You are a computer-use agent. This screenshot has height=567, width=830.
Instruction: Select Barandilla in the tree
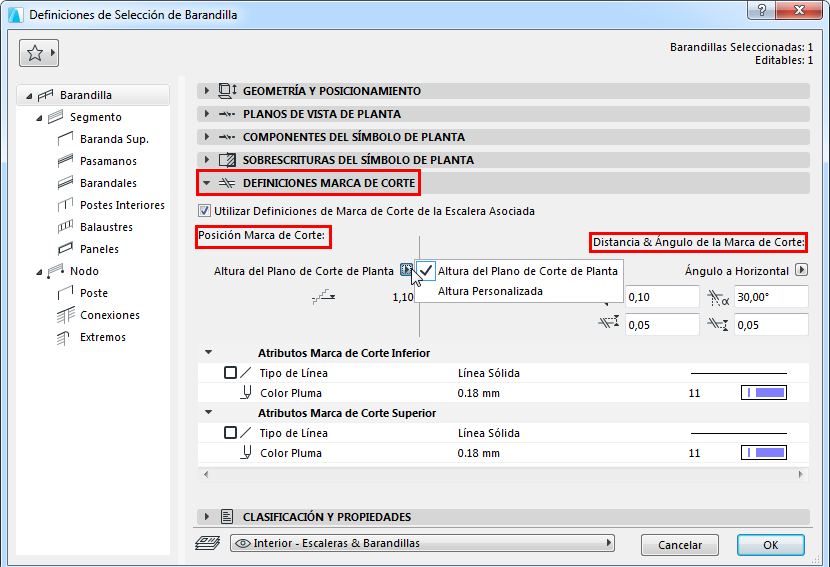pyautogui.click(x=93, y=95)
